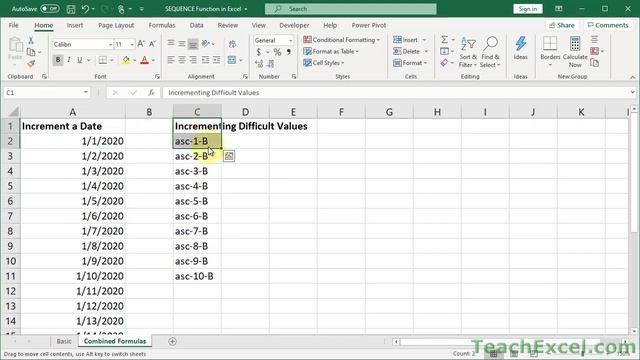Click the Calculate Now icon

(575, 51)
